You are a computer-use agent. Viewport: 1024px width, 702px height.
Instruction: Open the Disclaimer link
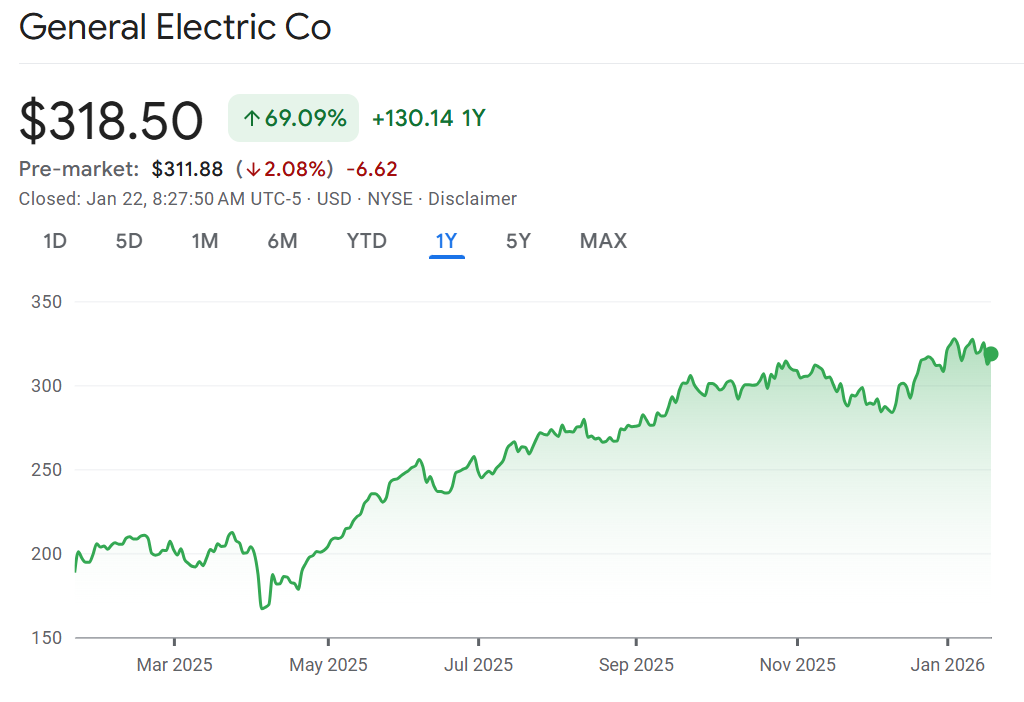coord(472,199)
